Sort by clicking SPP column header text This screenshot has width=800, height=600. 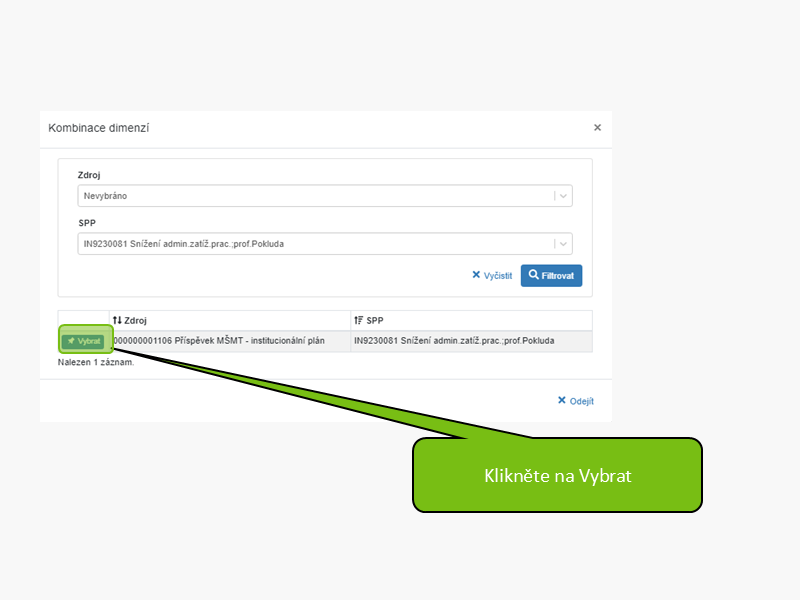pyautogui.click(x=375, y=320)
